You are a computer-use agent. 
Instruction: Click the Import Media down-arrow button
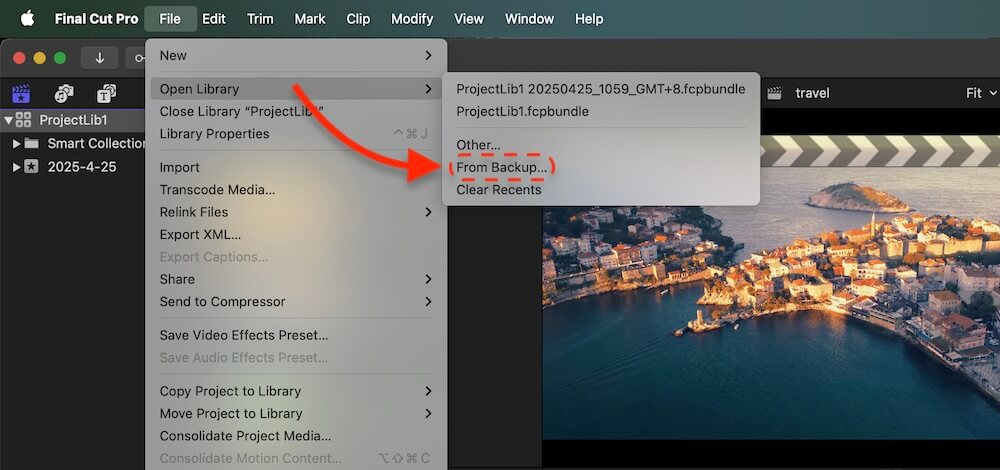click(99, 58)
